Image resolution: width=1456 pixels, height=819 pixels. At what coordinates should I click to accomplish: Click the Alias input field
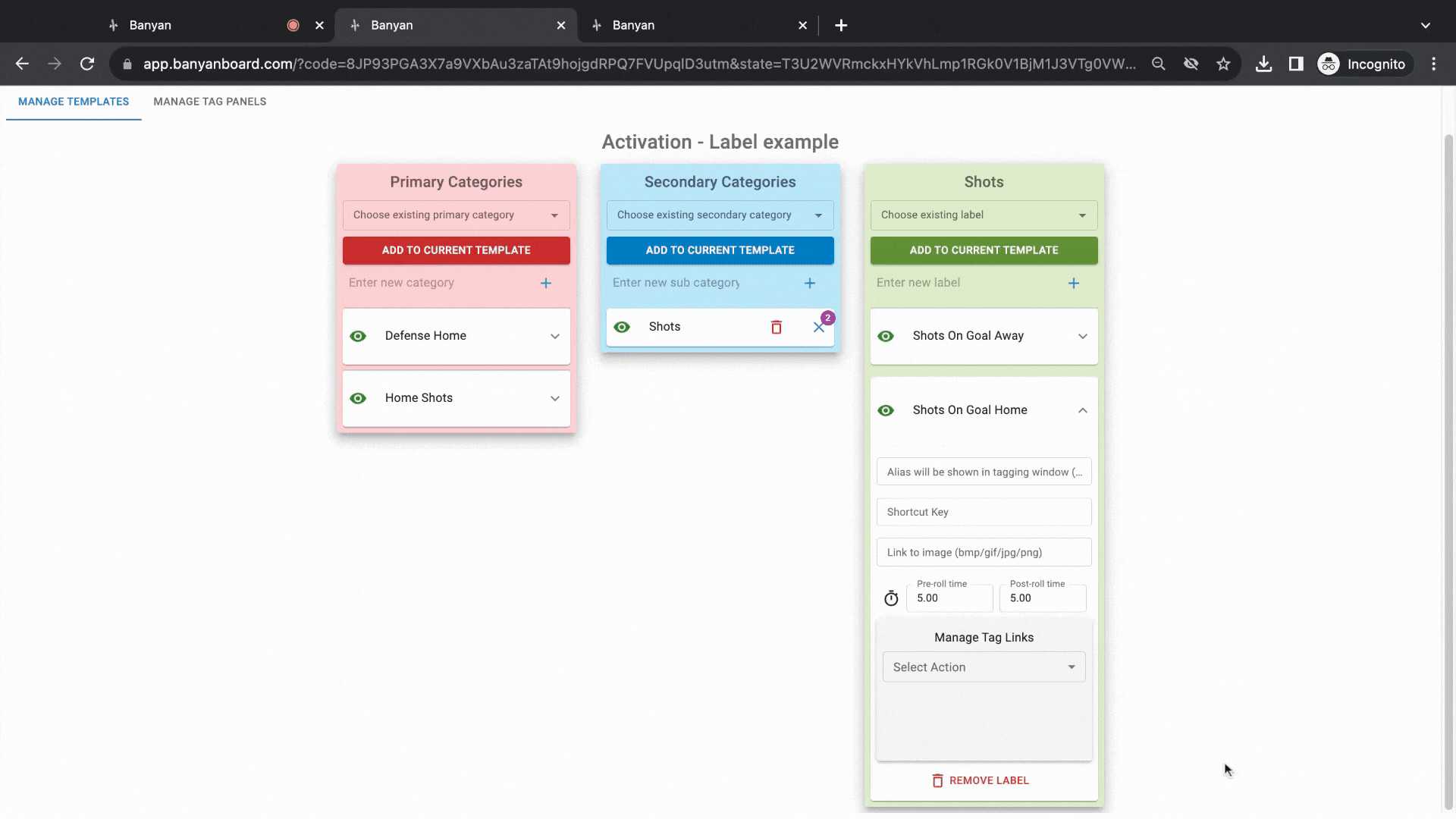[984, 472]
